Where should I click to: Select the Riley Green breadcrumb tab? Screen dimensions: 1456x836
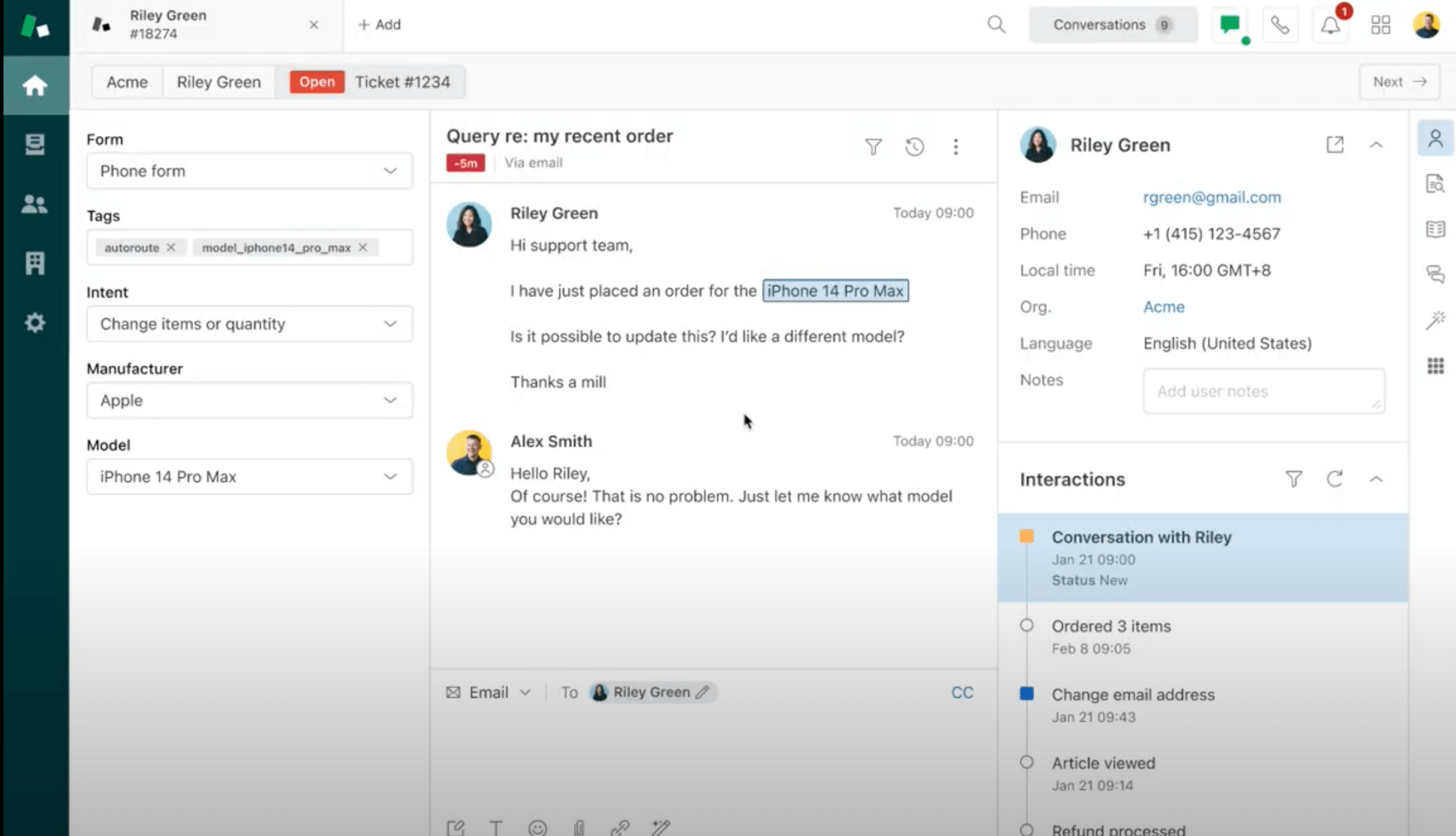219,82
